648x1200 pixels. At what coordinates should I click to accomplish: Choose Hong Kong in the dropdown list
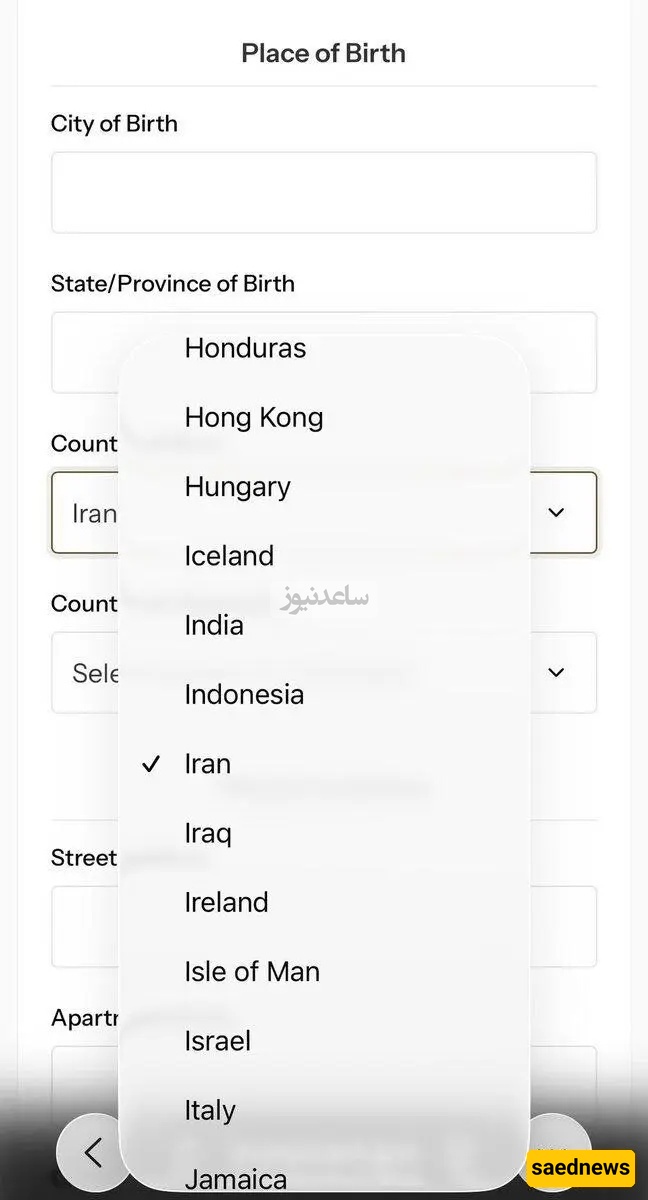pos(254,417)
